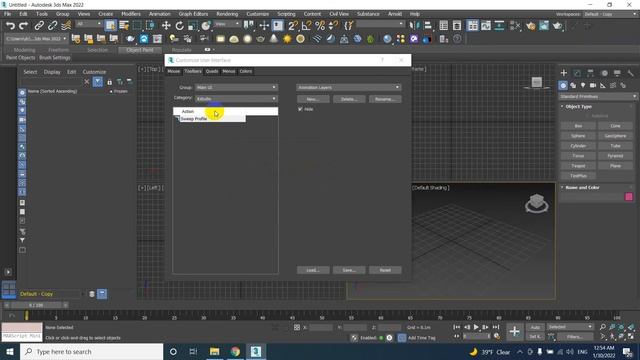This screenshot has width=640, height=360.
Task: Click the Go to End playback icon
Action: point(496,327)
